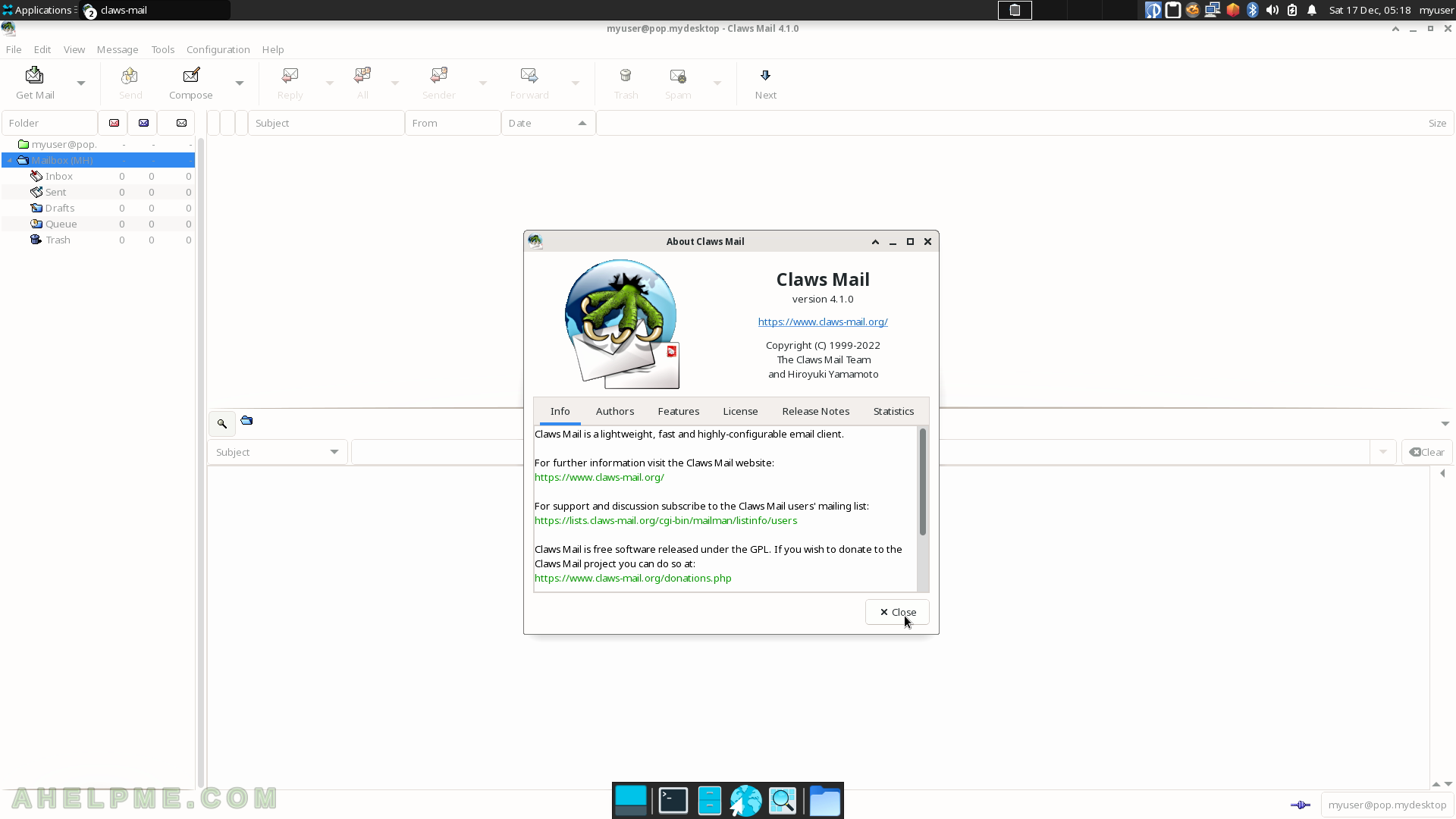Click the Get Mail toolbar icon
1456x819 pixels.
coord(35,83)
